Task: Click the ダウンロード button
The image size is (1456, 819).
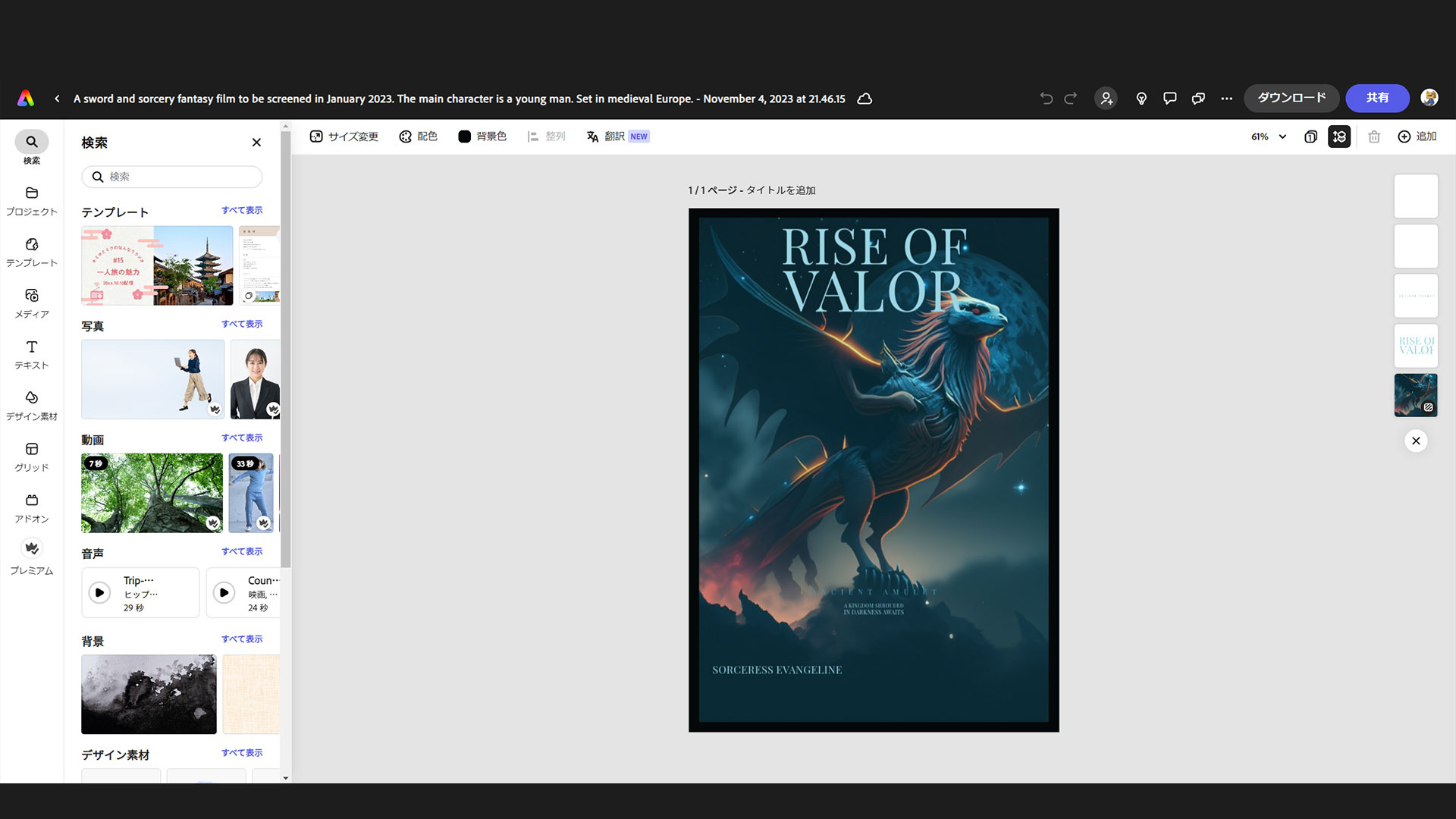Action: pyautogui.click(x=1291, y=98)
